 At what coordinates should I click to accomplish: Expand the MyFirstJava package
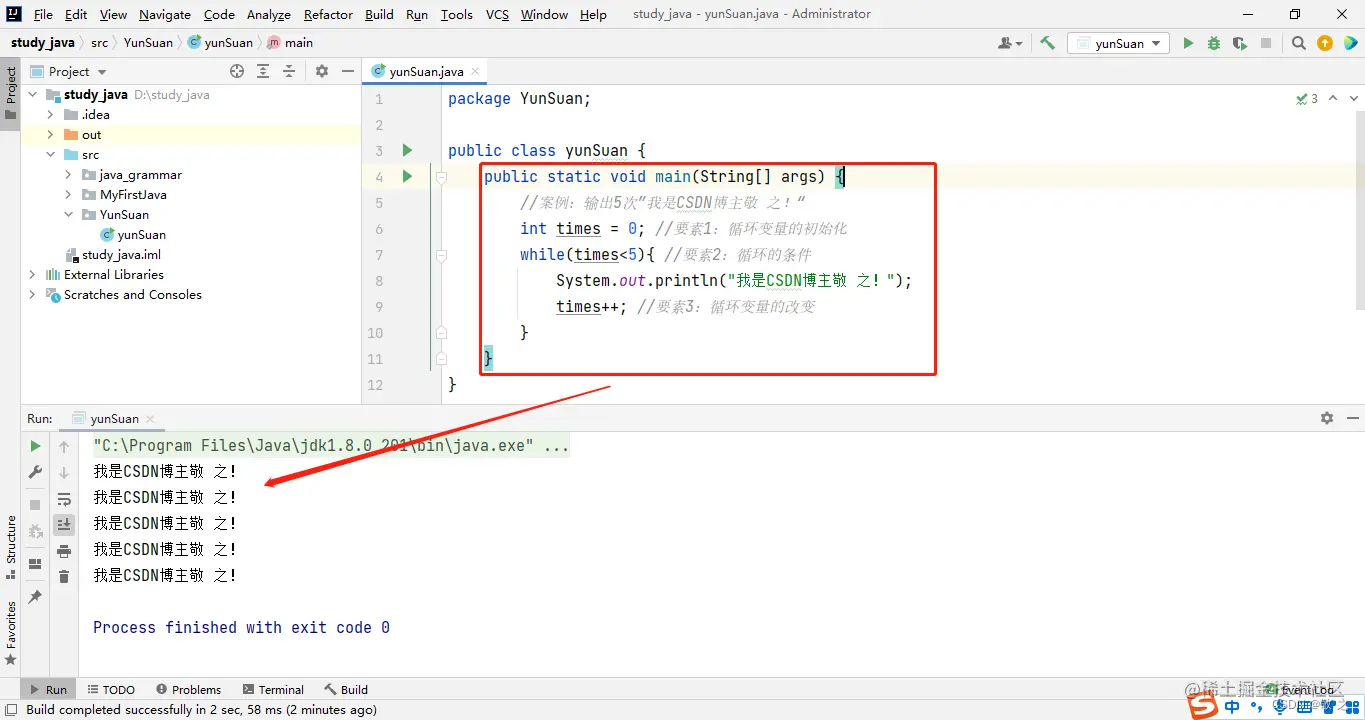69,195
